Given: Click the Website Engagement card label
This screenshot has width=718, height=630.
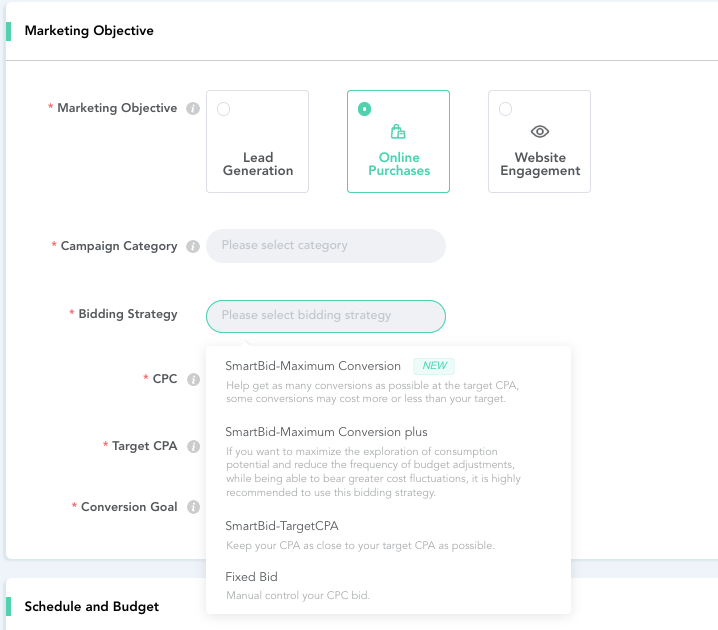Looking at the screenshot, I should [x=540, y=164].
